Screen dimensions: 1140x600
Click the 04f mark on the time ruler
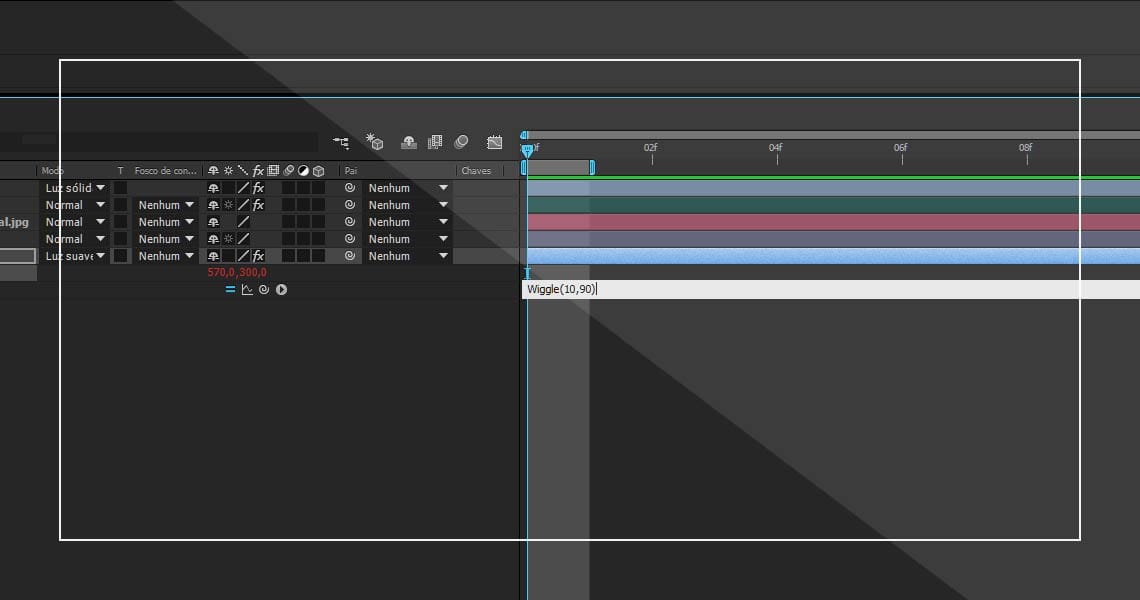776,150
